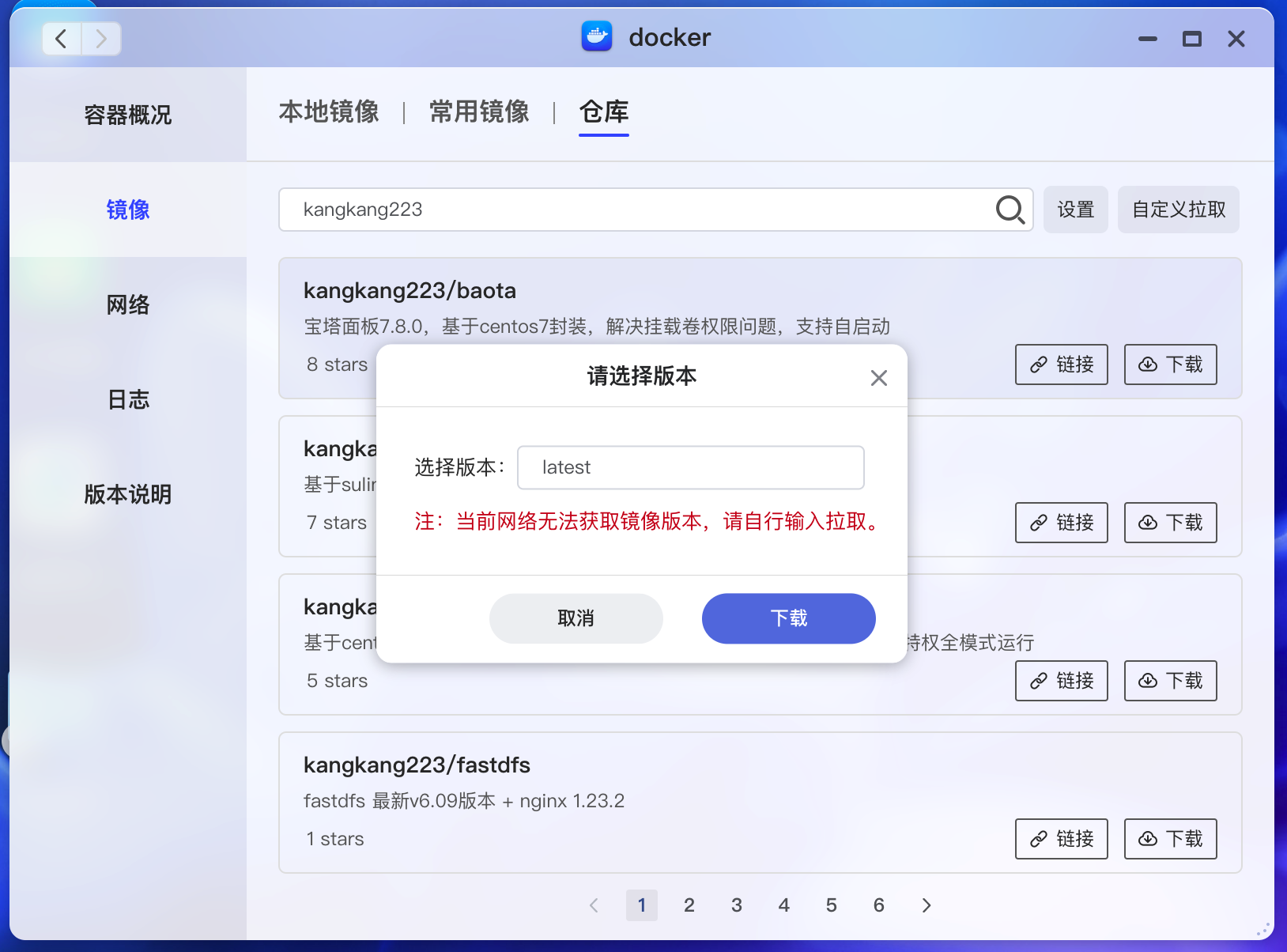Click the blue 下载 dialog button
1287x952 pixels.
pyautogui.click(x=789, y=618)
